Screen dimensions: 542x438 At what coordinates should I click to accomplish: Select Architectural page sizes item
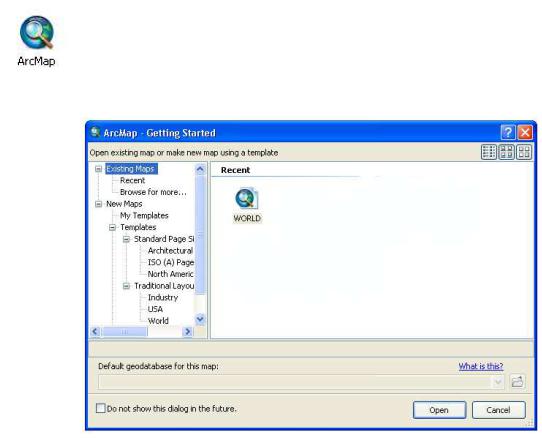click(170, 251)
